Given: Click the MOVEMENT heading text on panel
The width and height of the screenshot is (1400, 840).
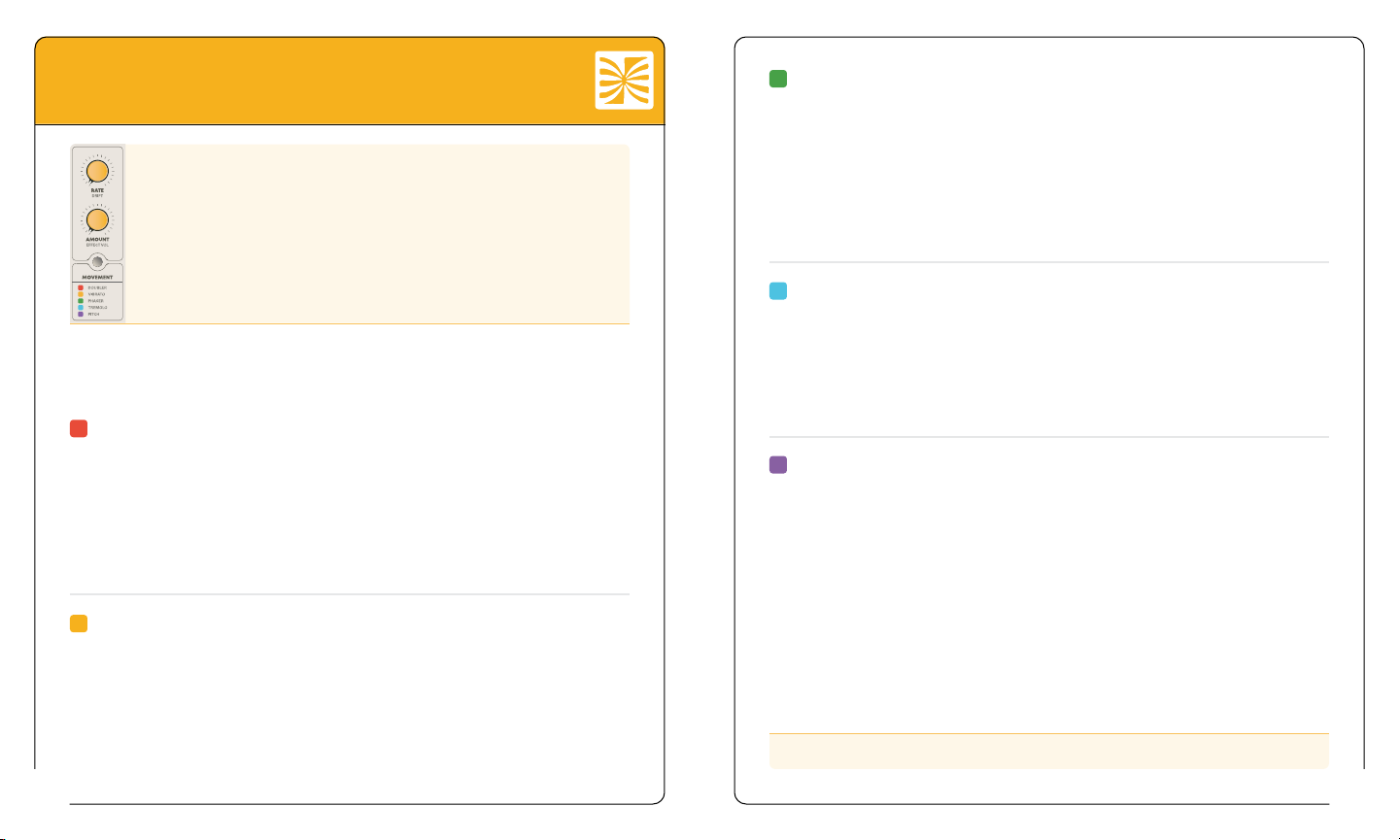Looking at the screenshot, I should [97, 277].
